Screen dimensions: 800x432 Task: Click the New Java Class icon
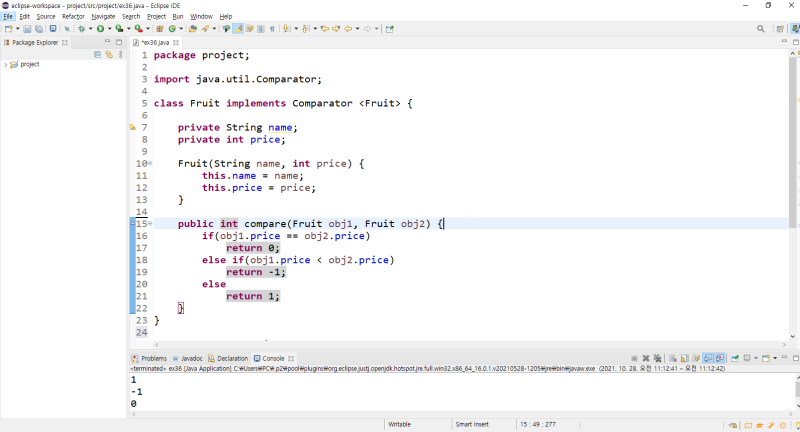point(172,29)
